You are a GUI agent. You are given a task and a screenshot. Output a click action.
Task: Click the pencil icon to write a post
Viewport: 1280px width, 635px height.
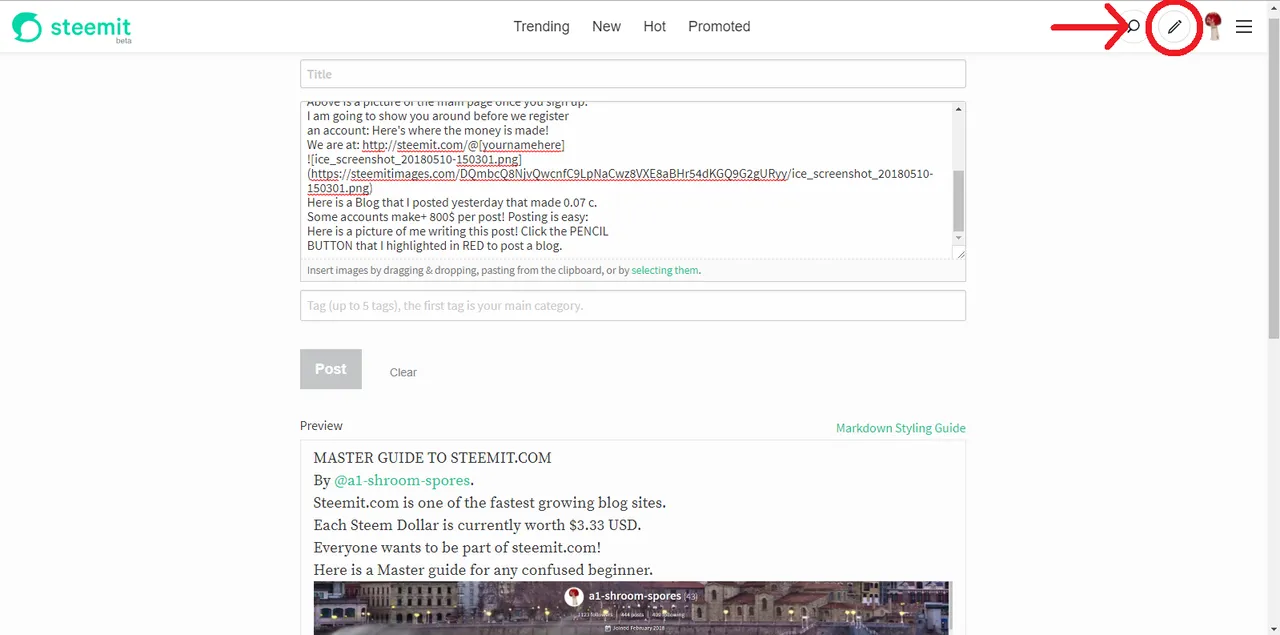coord(1174,27)
